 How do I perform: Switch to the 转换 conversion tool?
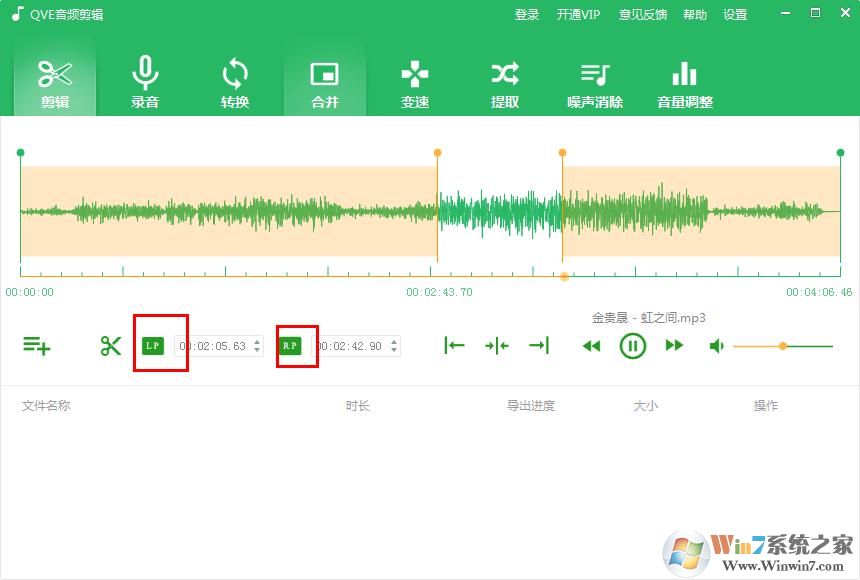coord(234,82)
